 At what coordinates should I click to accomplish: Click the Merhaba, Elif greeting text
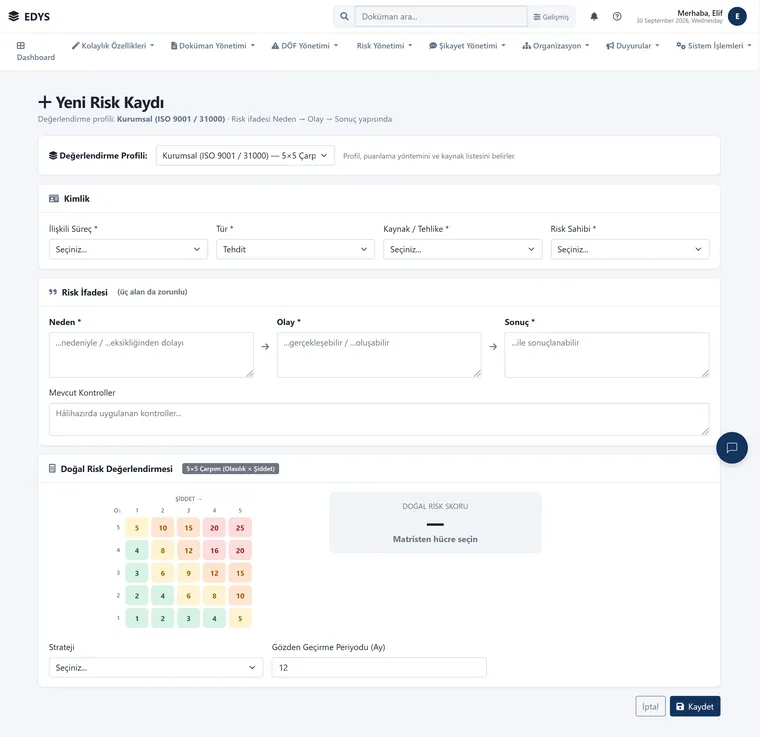point(699,13)
